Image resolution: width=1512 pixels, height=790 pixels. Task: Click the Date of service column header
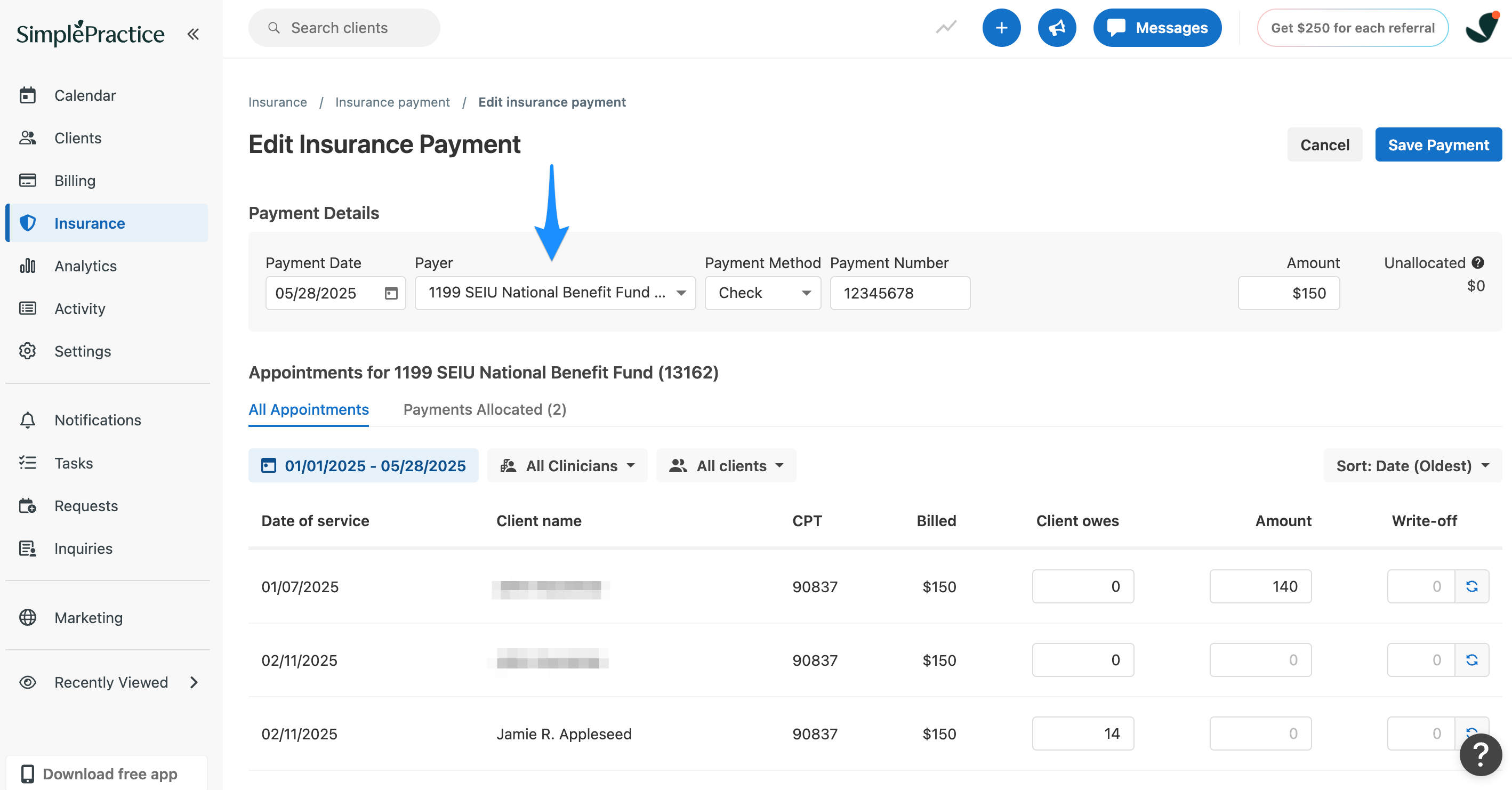click(315, 521)
